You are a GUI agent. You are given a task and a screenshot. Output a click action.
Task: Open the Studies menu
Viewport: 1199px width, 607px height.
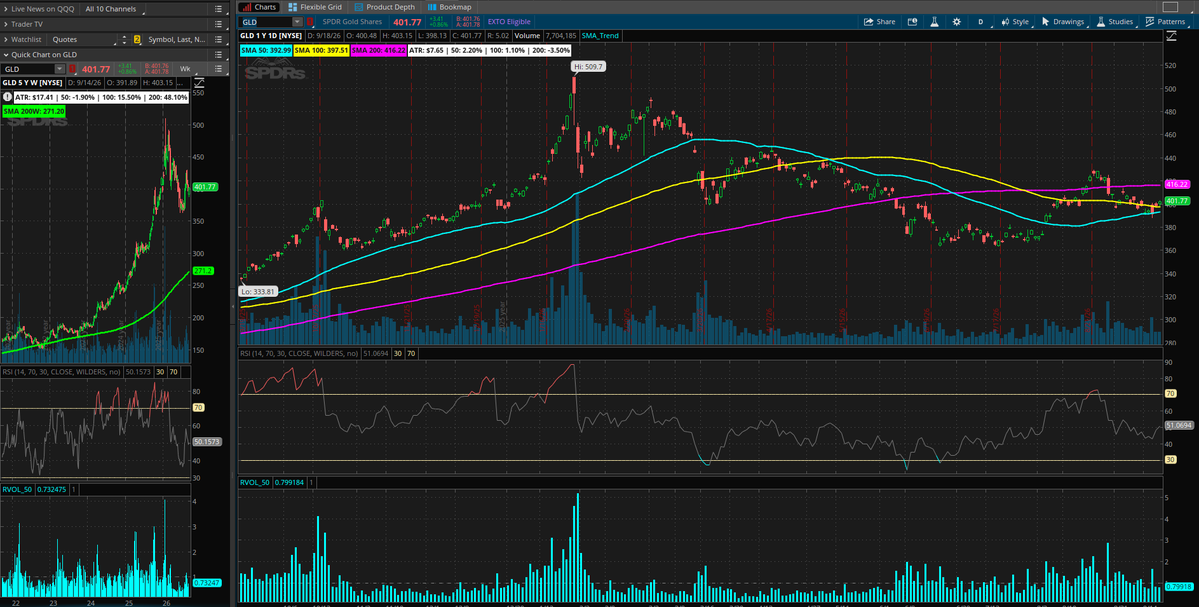pyautogui.click(x=1114, y=22)
